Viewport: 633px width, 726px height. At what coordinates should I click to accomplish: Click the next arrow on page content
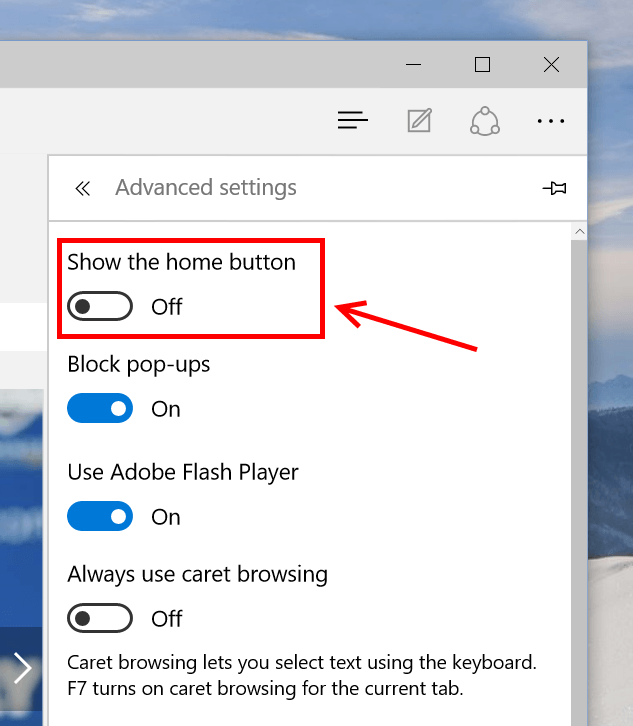(22, 668)
